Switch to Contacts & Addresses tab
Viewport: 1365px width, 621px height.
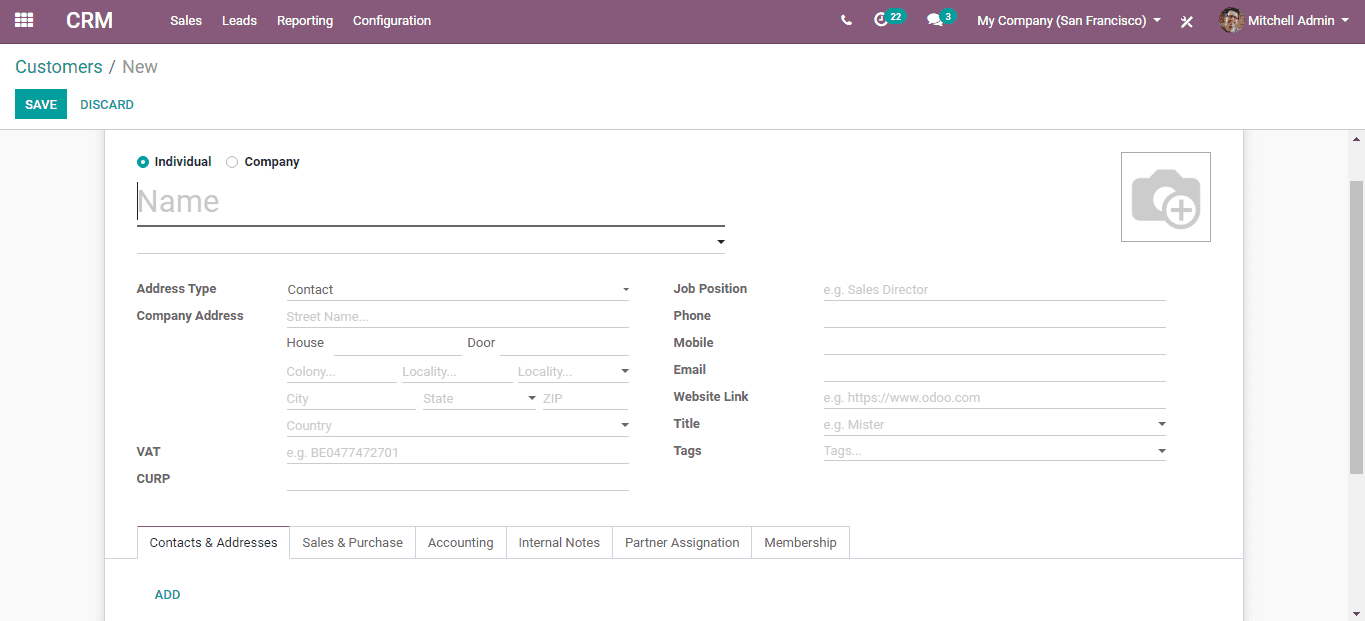pyautogui.click(x=213, y=543)
